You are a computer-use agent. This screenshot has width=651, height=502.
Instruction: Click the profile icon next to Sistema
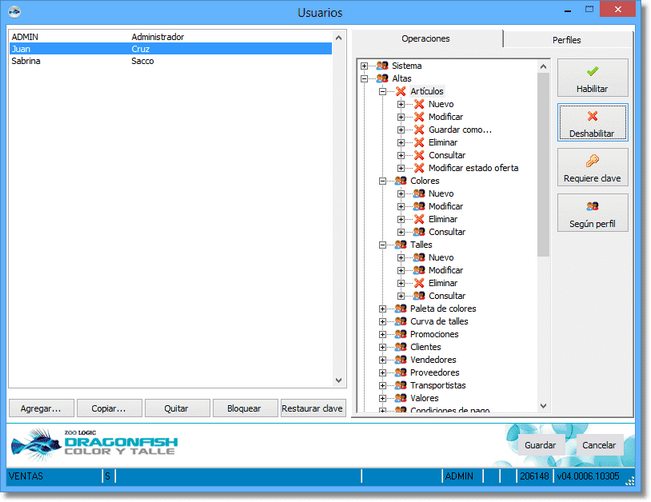pyautogui.click(x=382, y=66)
